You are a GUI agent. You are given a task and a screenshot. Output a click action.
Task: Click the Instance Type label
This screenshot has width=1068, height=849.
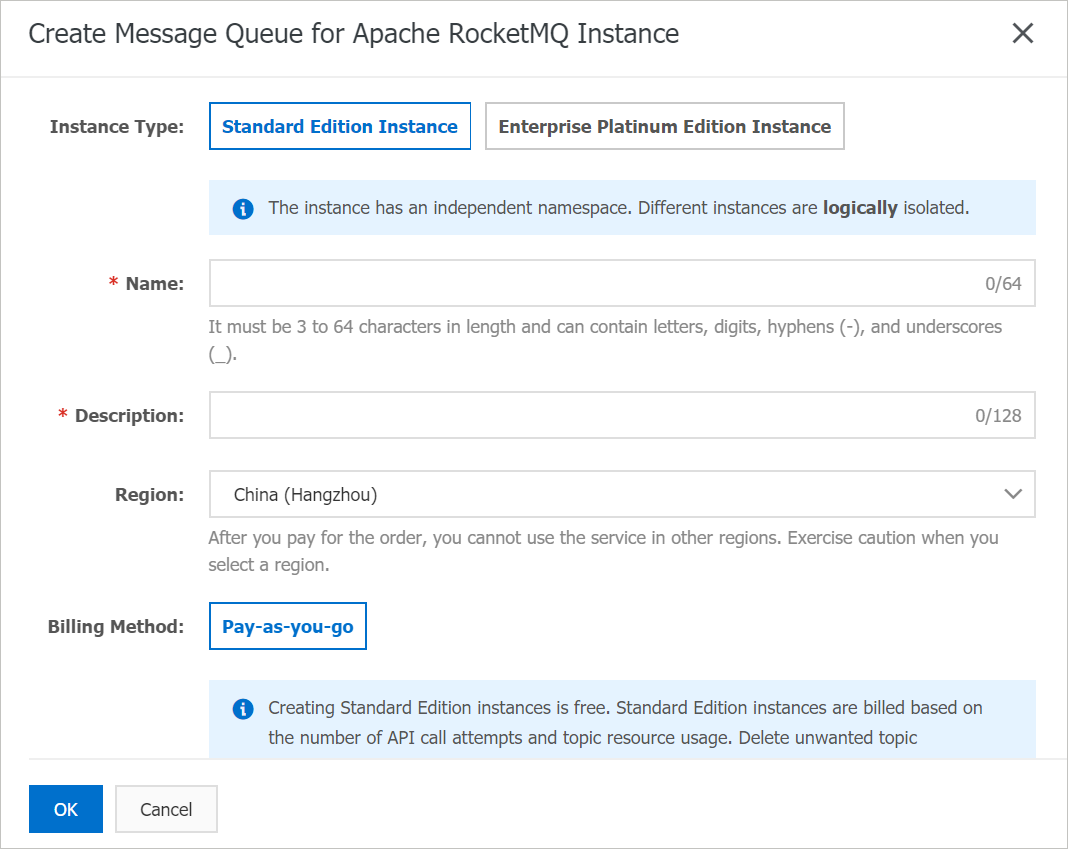(x=117, y=127)
